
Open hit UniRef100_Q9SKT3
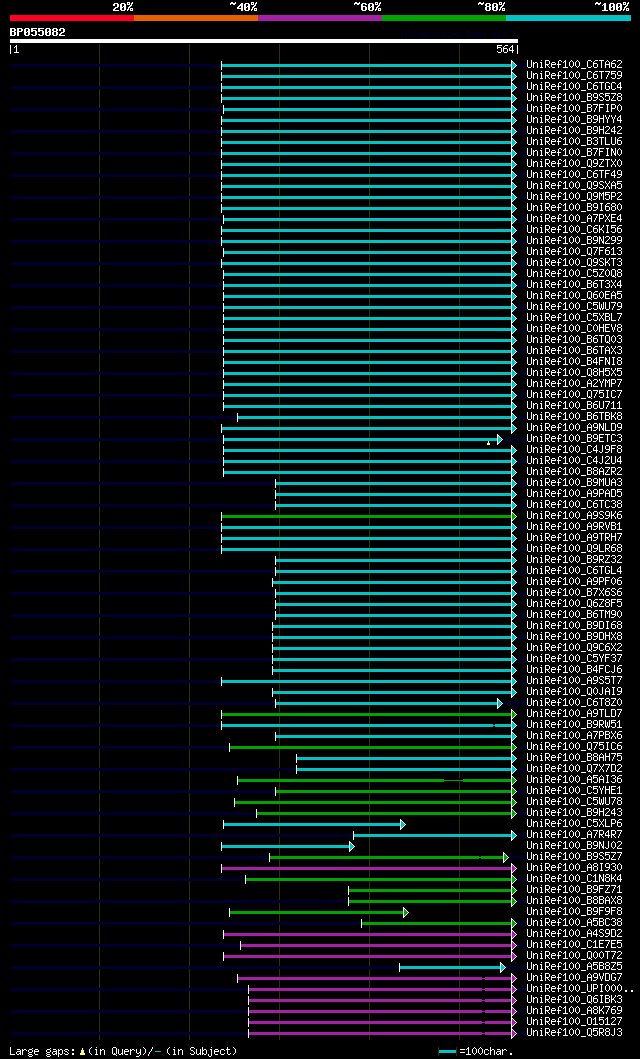575,263
